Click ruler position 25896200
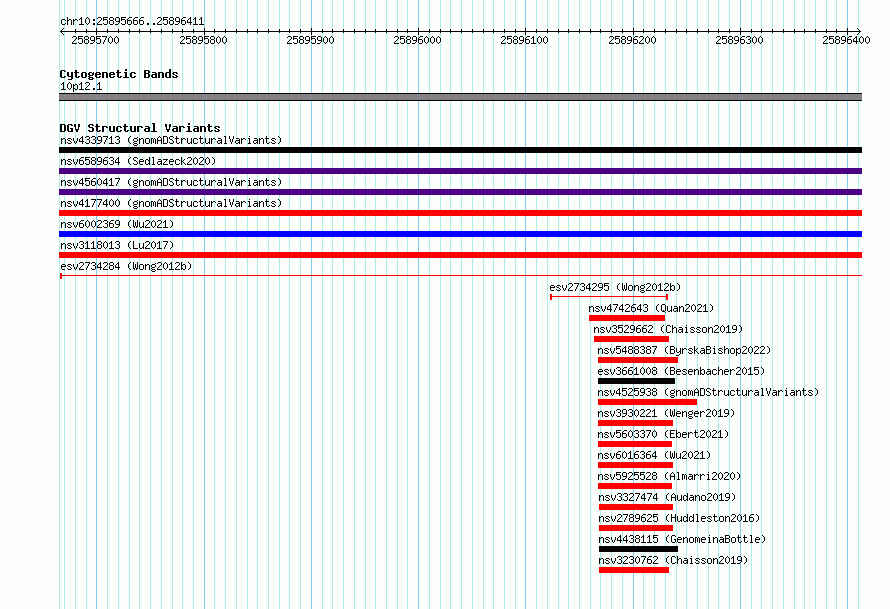This screenshot has width=890, height=609. pos(632,40)
